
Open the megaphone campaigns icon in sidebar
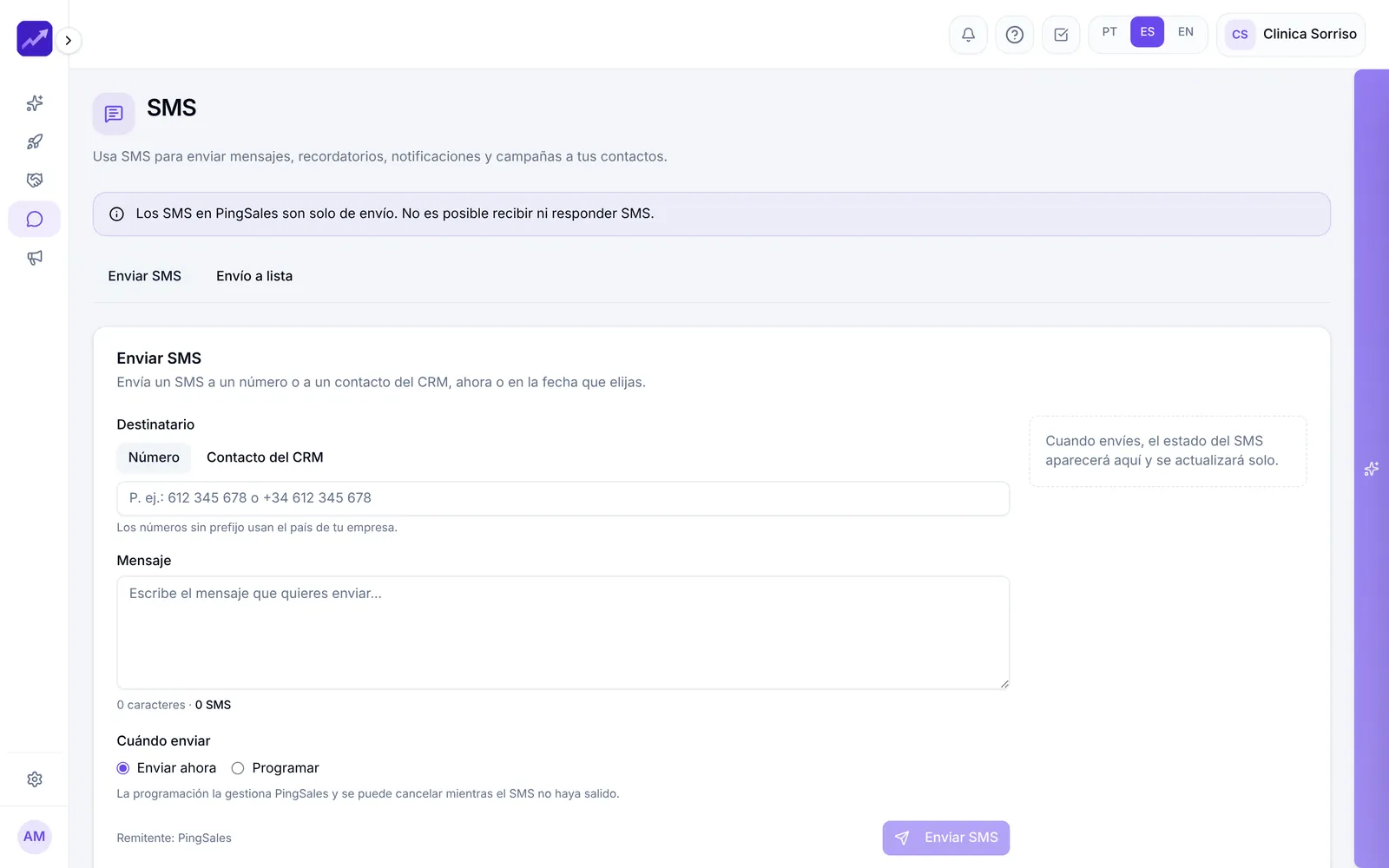click(35, 258)
